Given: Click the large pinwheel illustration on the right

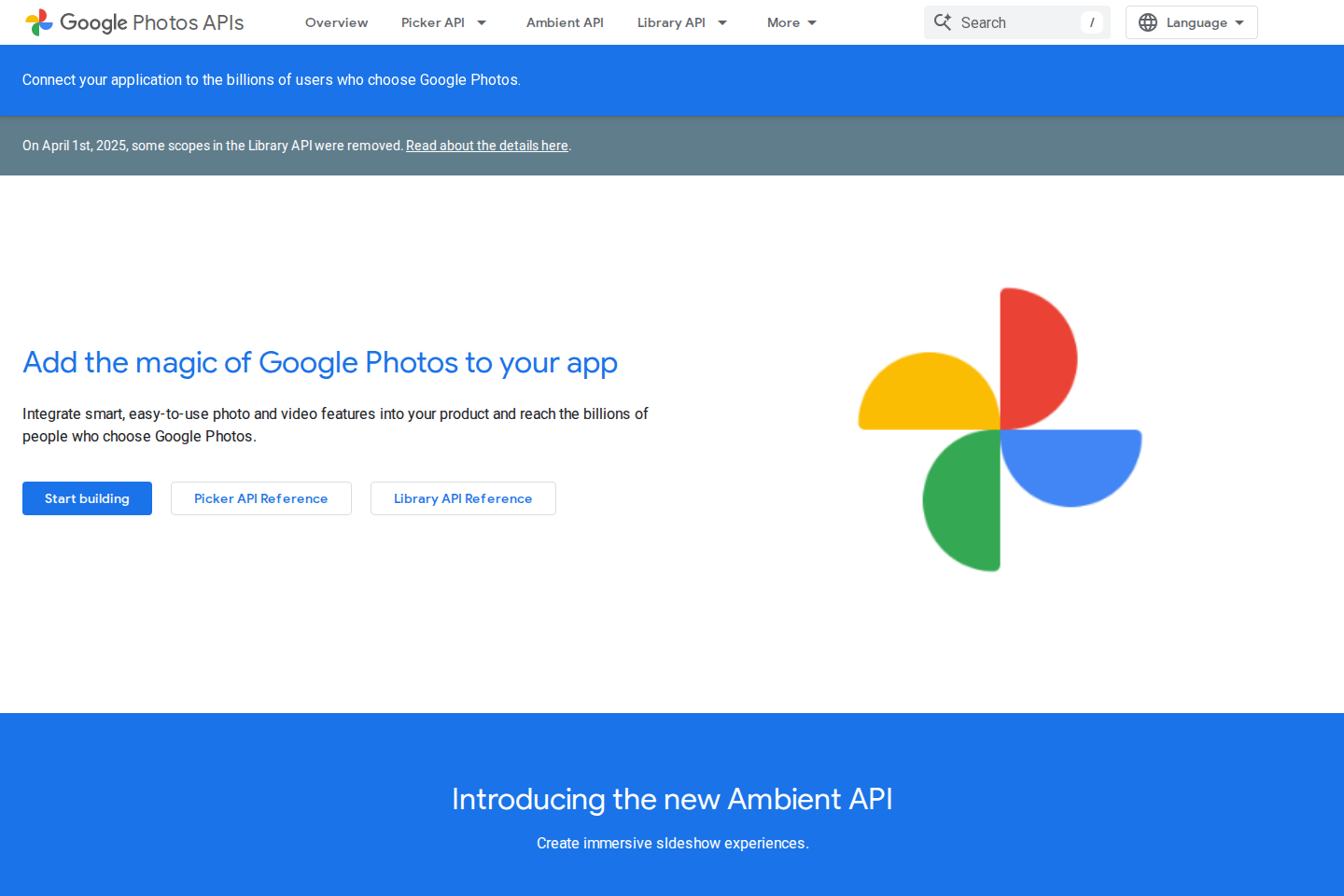Looking at the screenshot, I should 999,429.
